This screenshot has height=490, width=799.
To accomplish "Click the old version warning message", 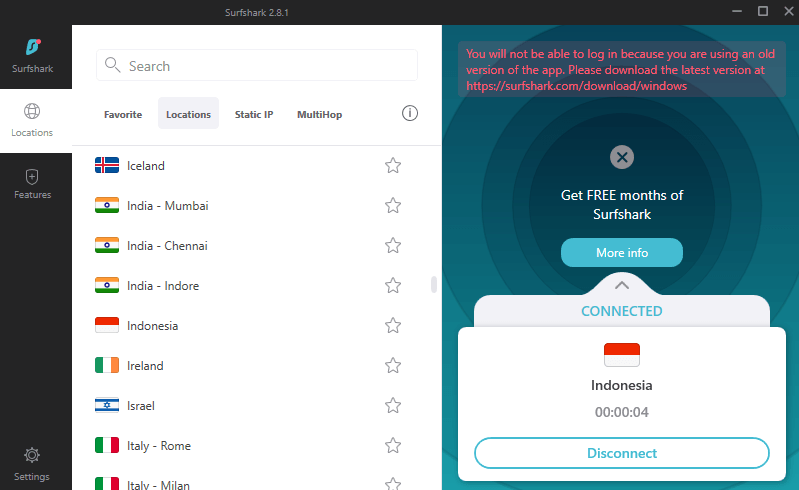I will [x=622, y=69].
